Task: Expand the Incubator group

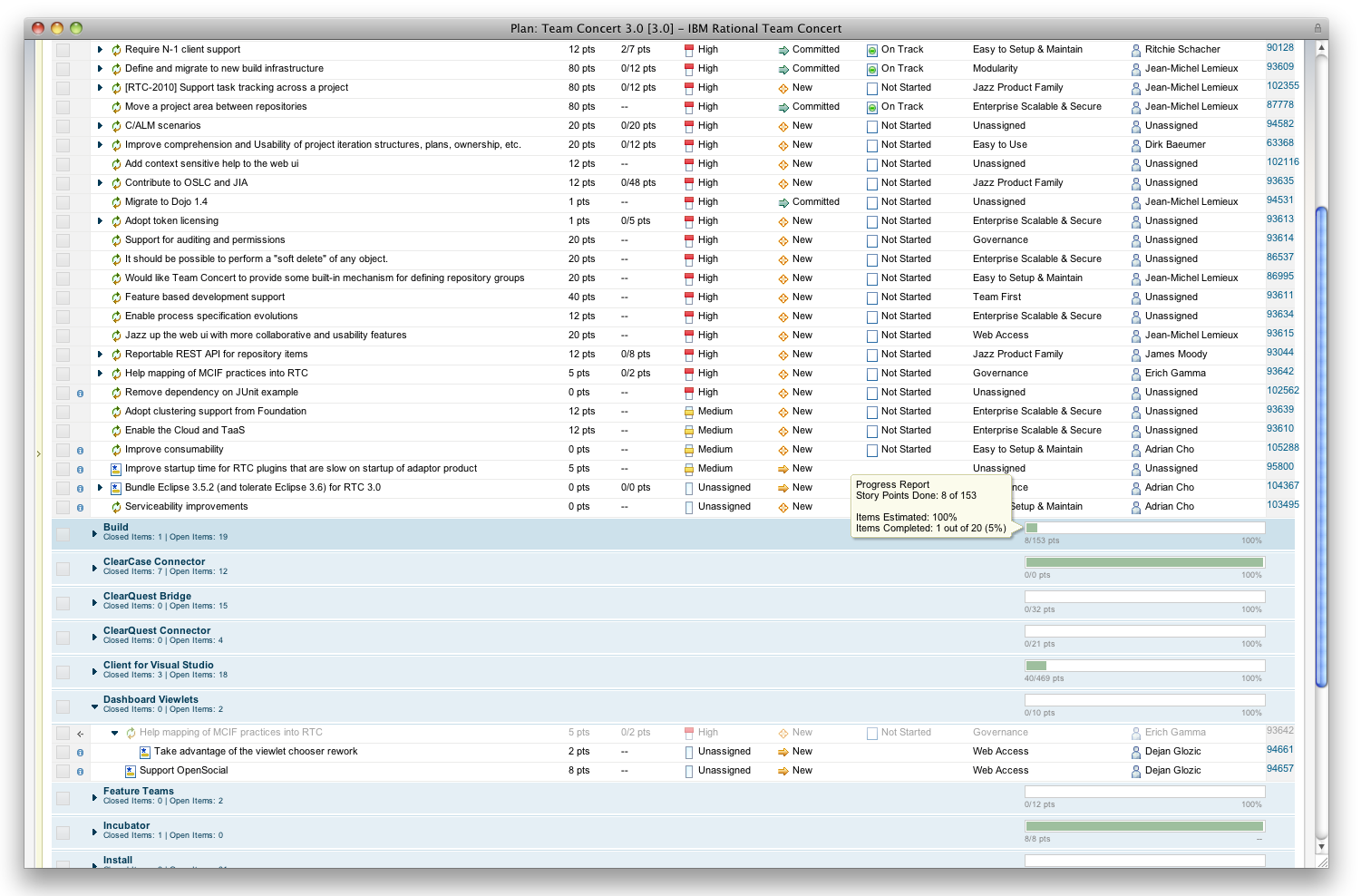Action: [94, 832]
